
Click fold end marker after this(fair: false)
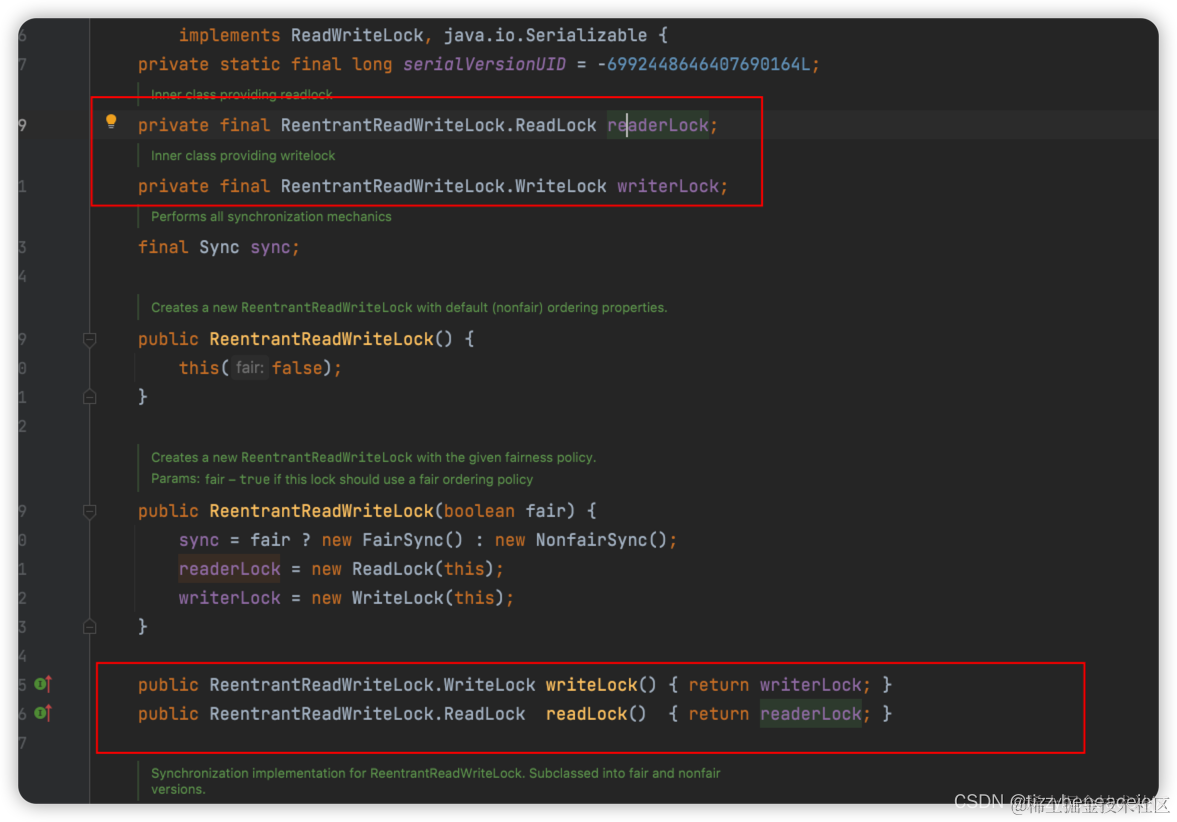coord(89,397)
